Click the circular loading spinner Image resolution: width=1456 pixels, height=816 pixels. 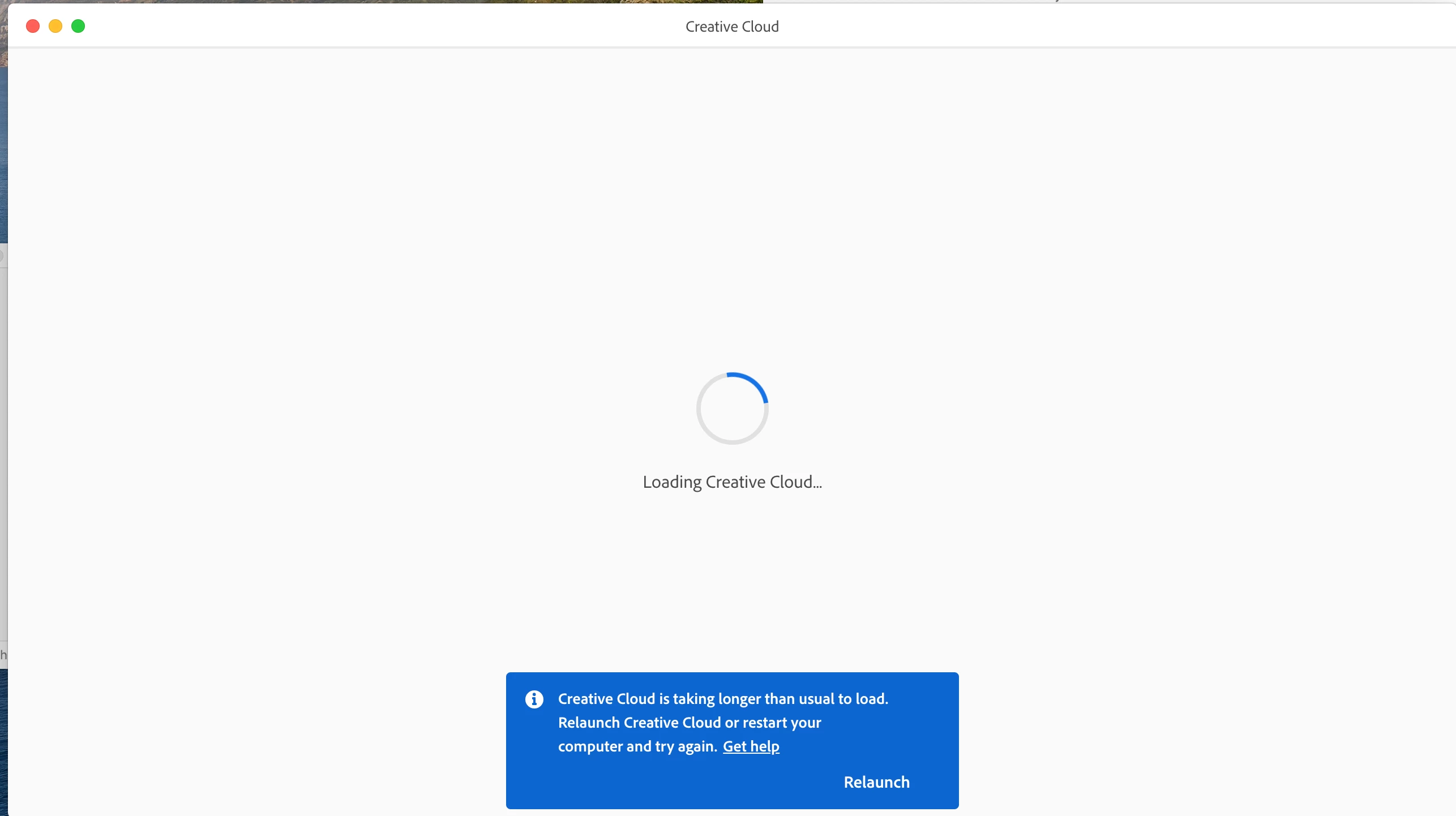pos(732,409)
